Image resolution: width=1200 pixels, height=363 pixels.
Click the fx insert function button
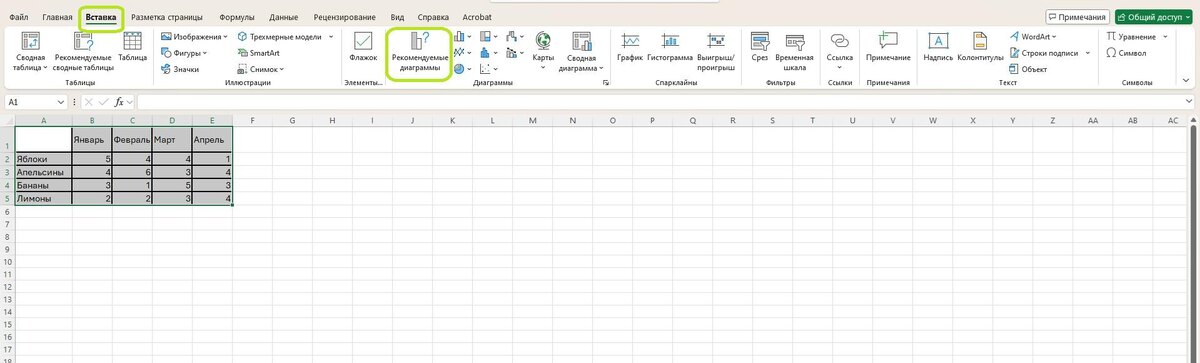click(118, 102)
